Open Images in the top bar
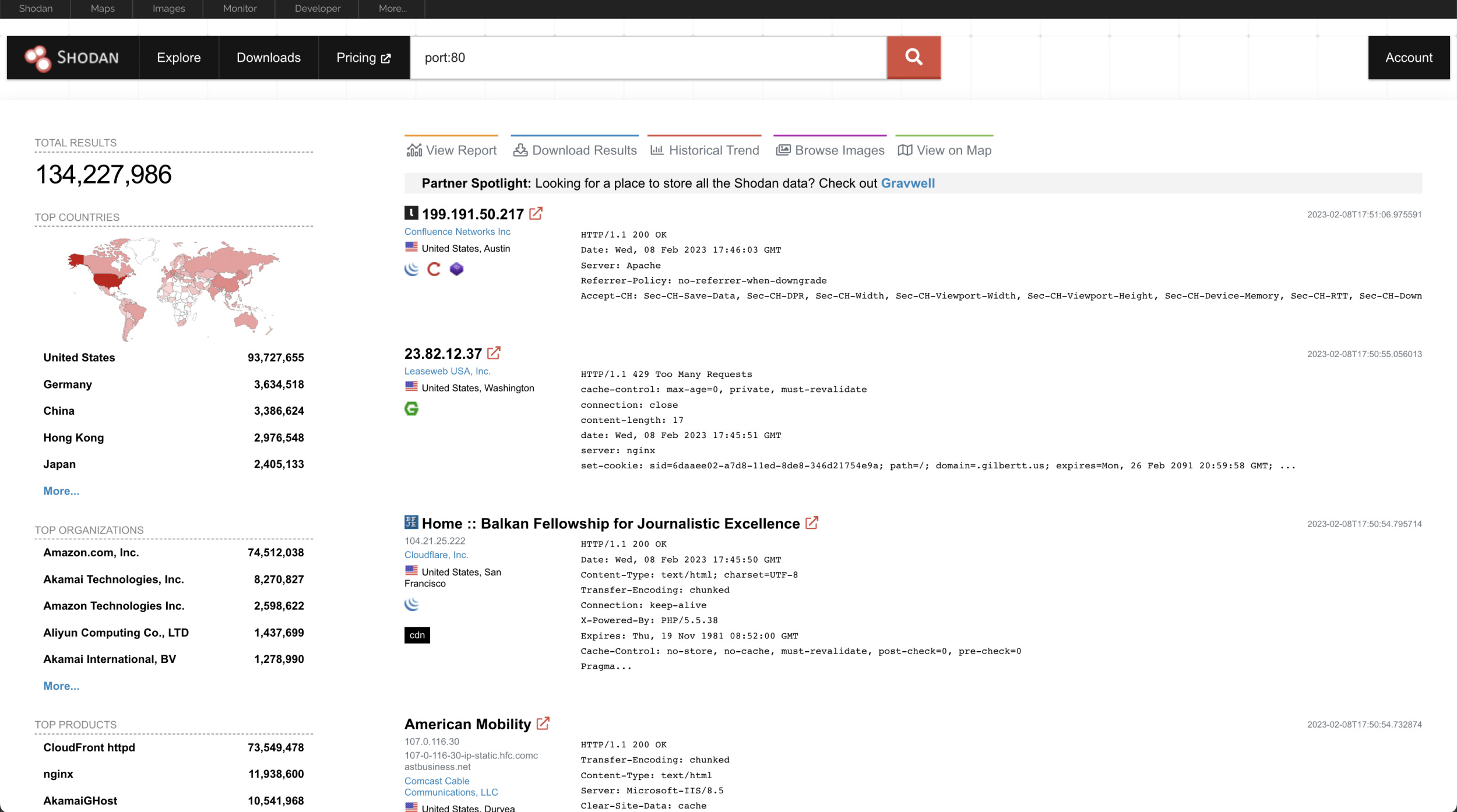 point(168,9)
